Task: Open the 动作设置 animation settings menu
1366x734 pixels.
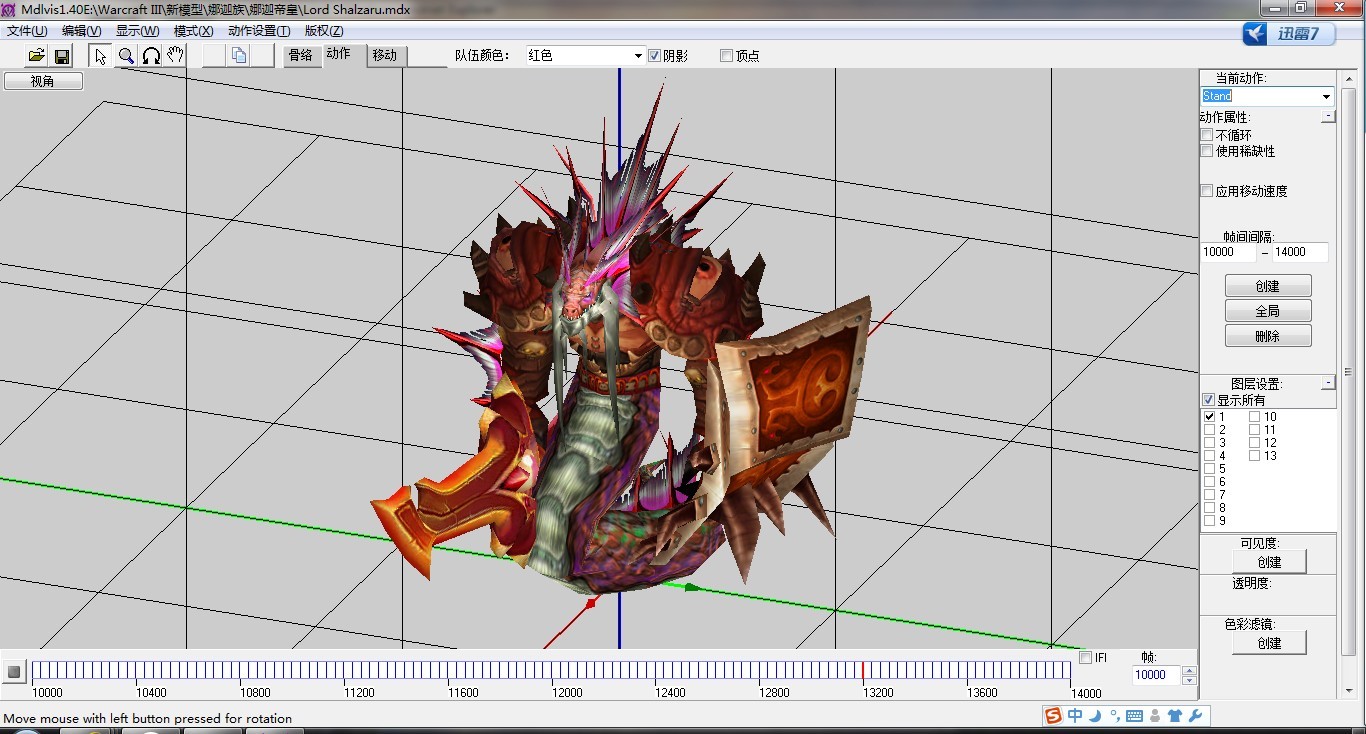Action: click(259, 31)
